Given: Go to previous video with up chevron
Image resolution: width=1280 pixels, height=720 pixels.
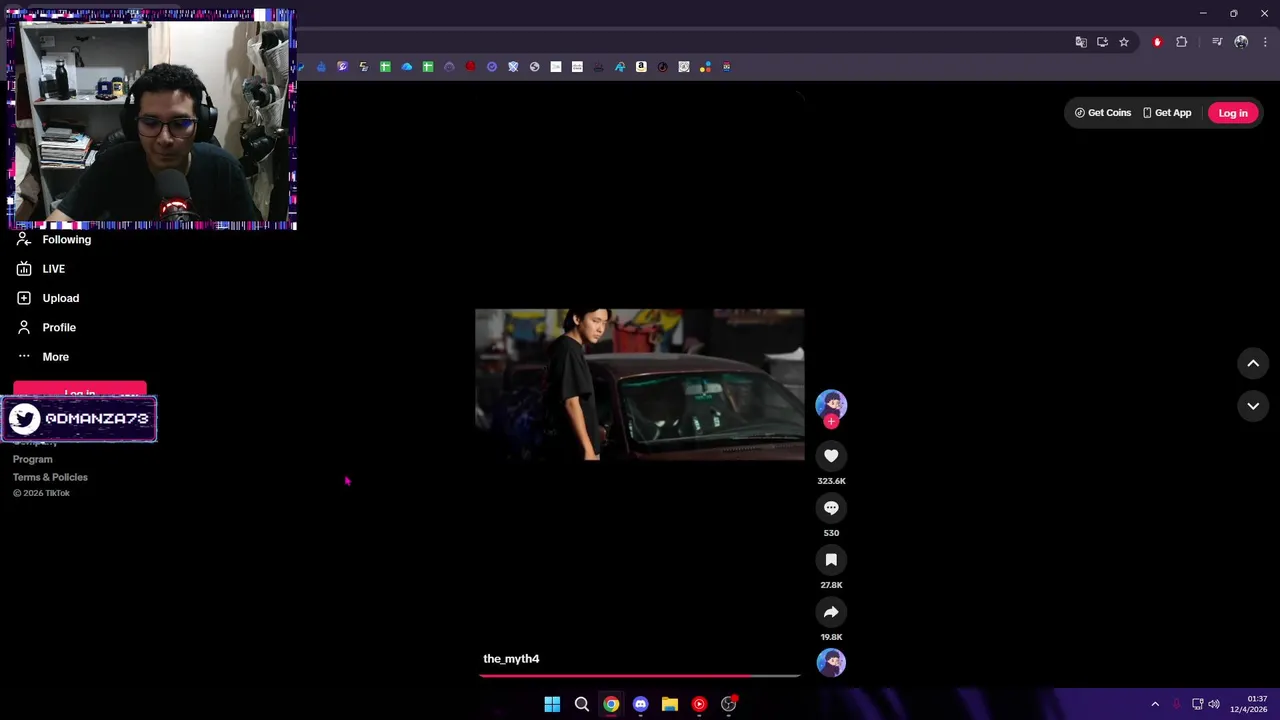Looking at the screenshot, I should [x=1253, y=364].
